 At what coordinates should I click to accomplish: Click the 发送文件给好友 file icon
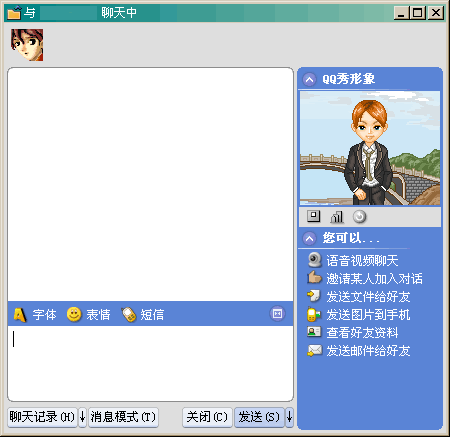(314, 296)
